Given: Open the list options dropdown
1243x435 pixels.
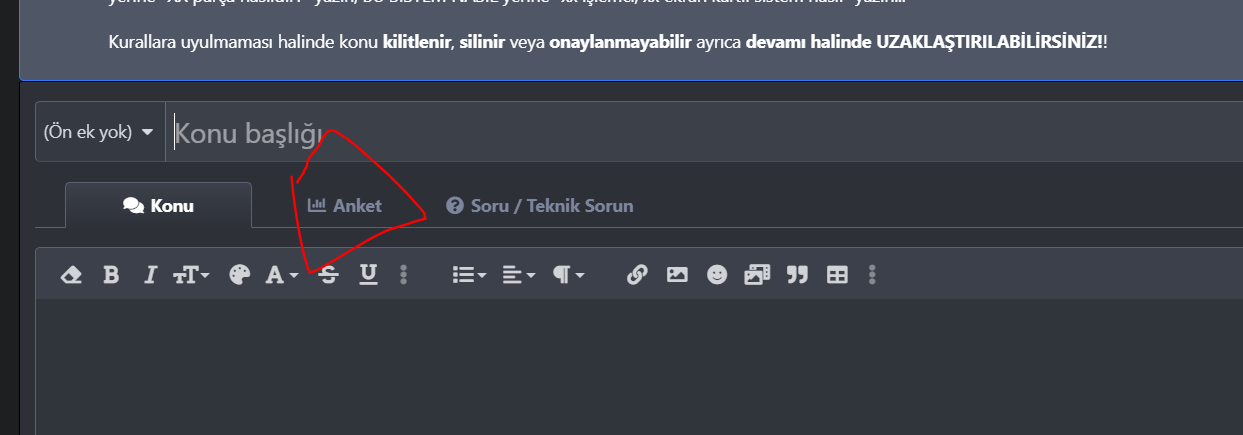Looking at the screenshot, I should (x=469, y=275).
